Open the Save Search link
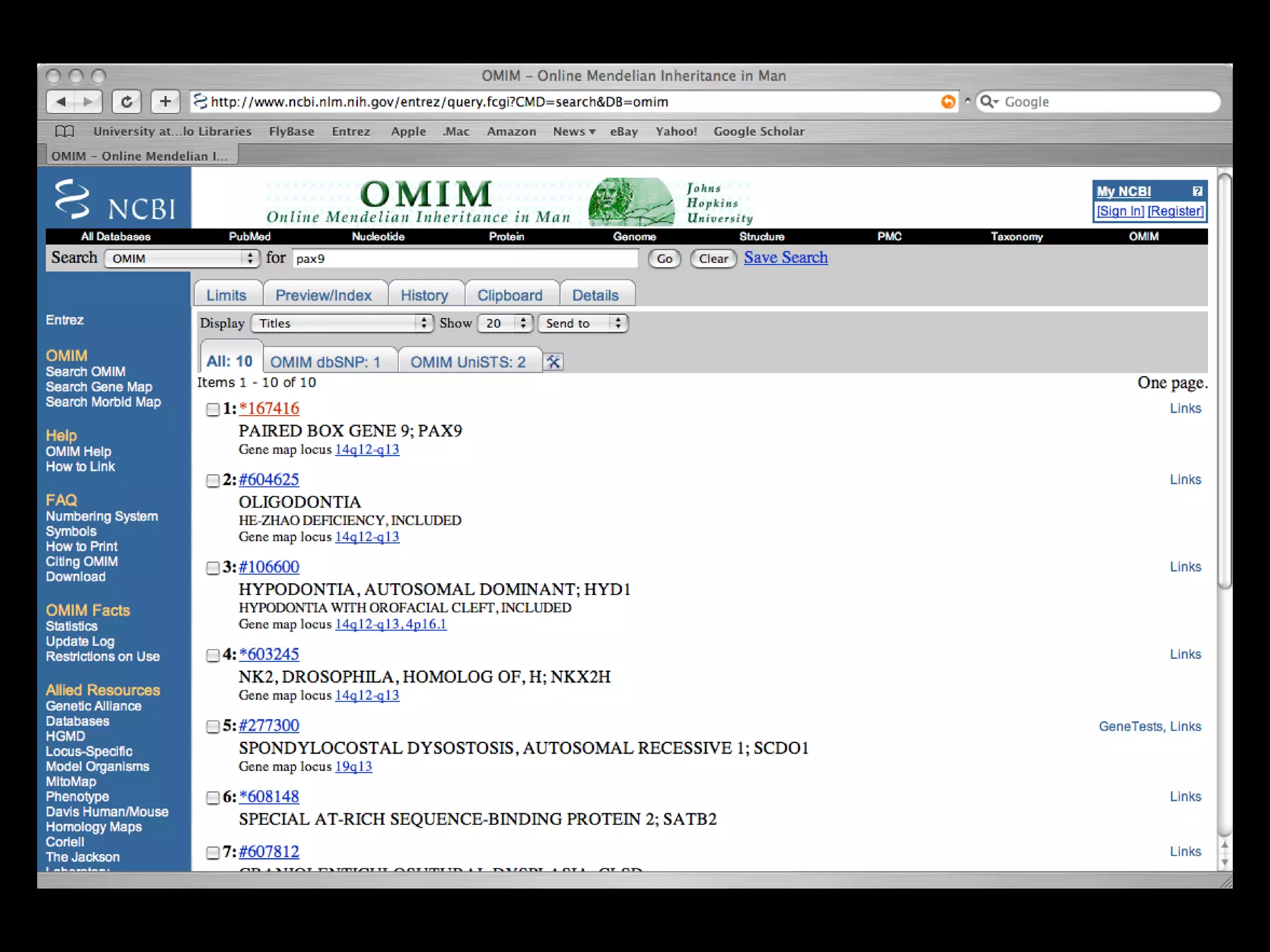 pyautogui.click(x=786, y=257)
